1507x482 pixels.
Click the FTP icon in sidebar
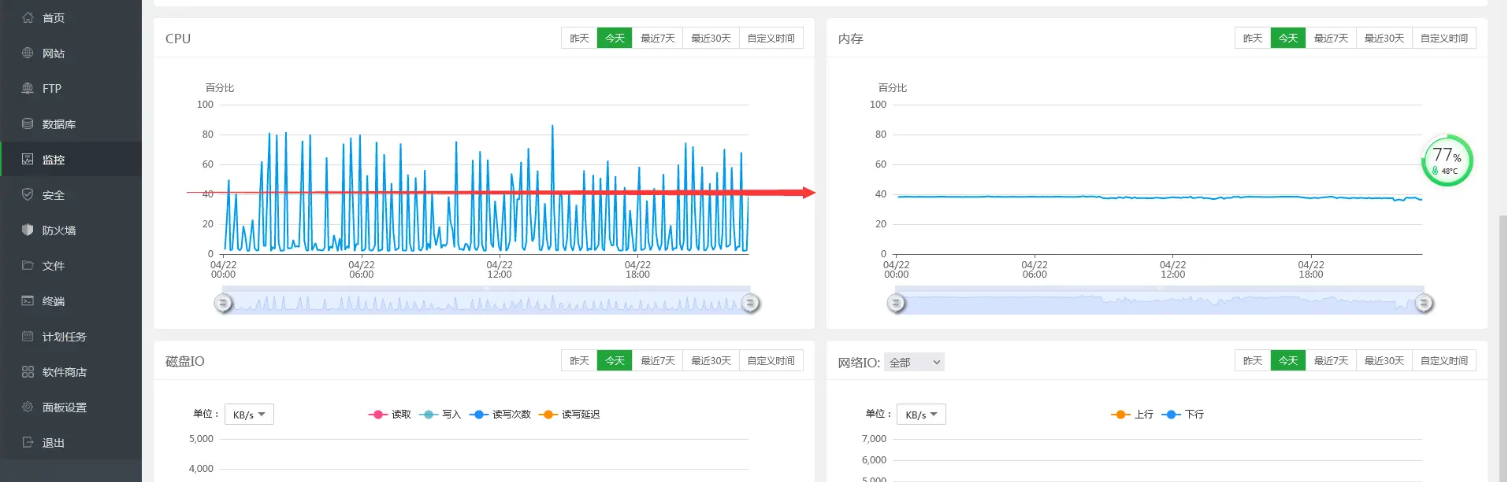point(27,89)
